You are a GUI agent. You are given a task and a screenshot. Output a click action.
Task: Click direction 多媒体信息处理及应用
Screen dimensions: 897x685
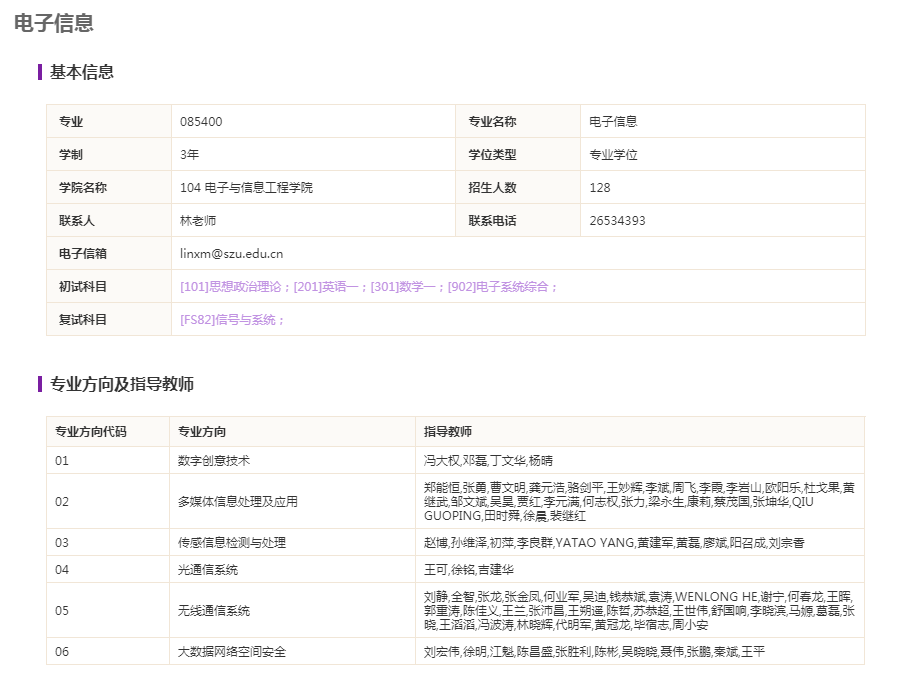(x=238, y=502)
